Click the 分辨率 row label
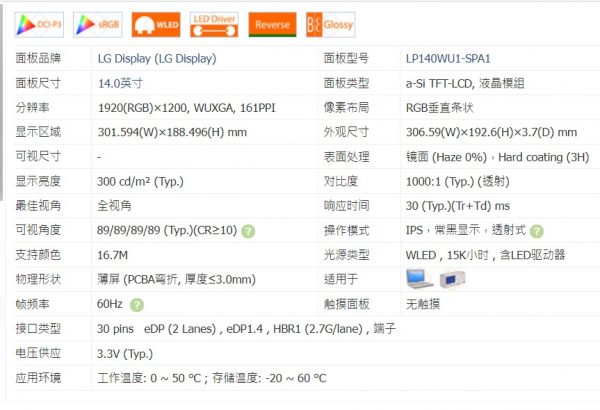The image size is (600, 410). (x=32, y=108)
